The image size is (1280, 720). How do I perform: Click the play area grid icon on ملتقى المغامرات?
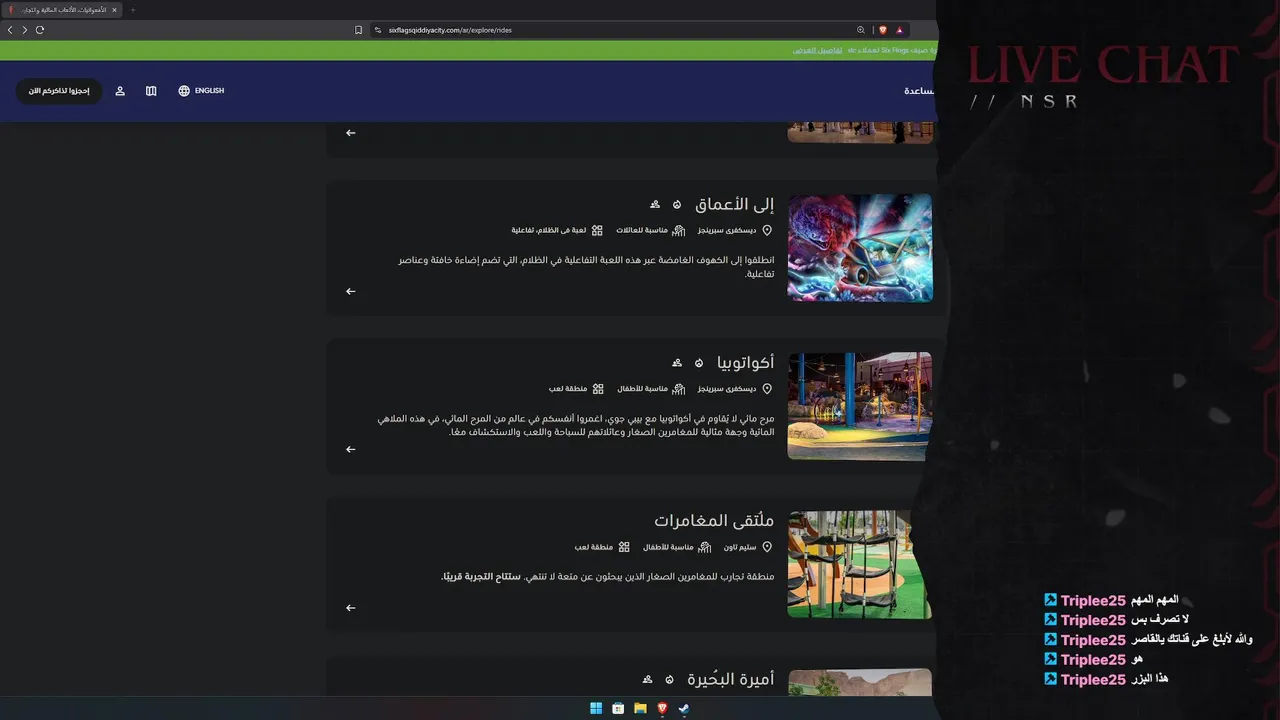click(x=624, y=547)
